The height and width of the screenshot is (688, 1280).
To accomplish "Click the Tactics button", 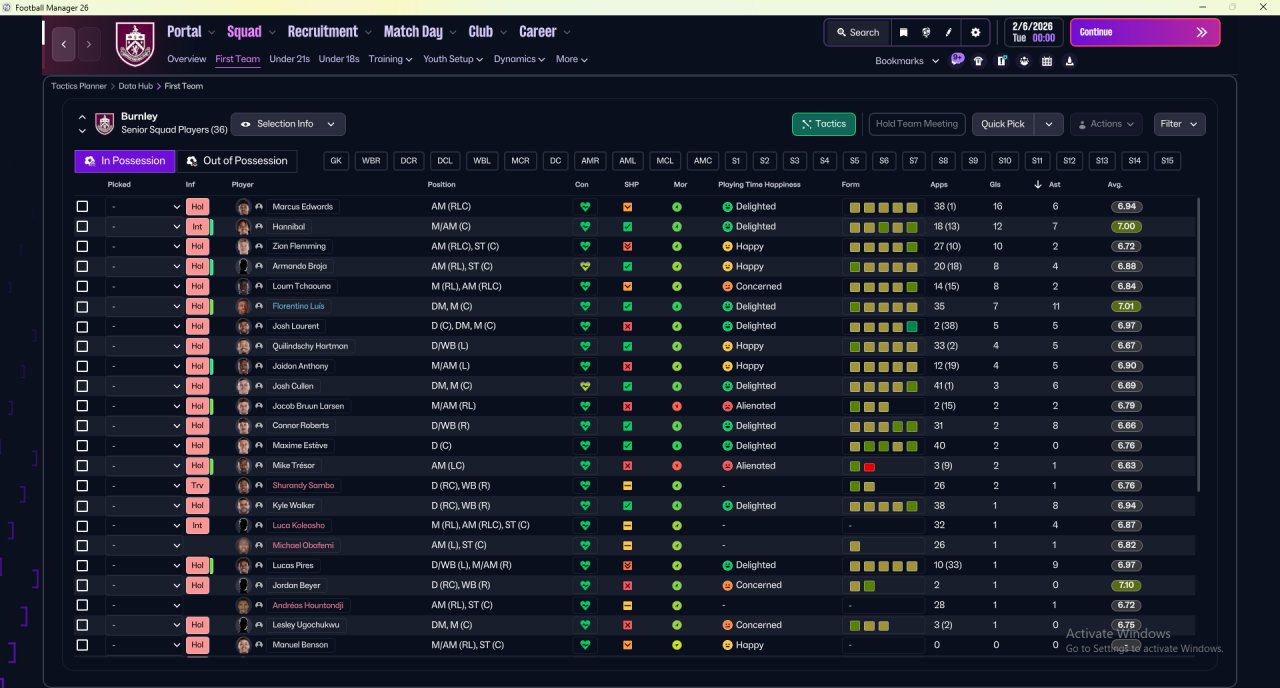I will pos(824,124).
